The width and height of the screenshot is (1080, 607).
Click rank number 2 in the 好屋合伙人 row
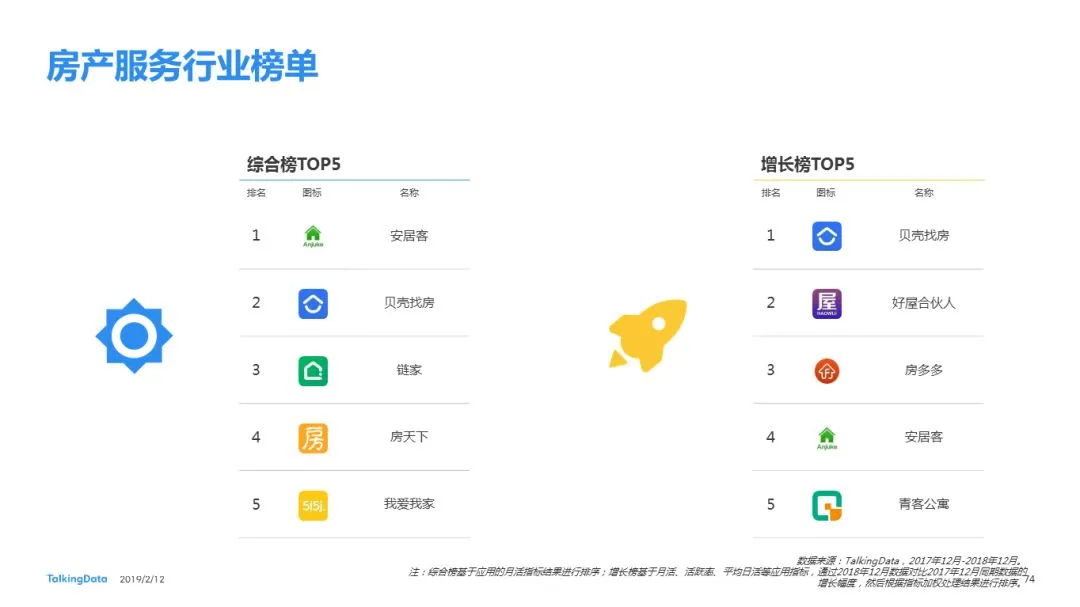pos(771,302)
